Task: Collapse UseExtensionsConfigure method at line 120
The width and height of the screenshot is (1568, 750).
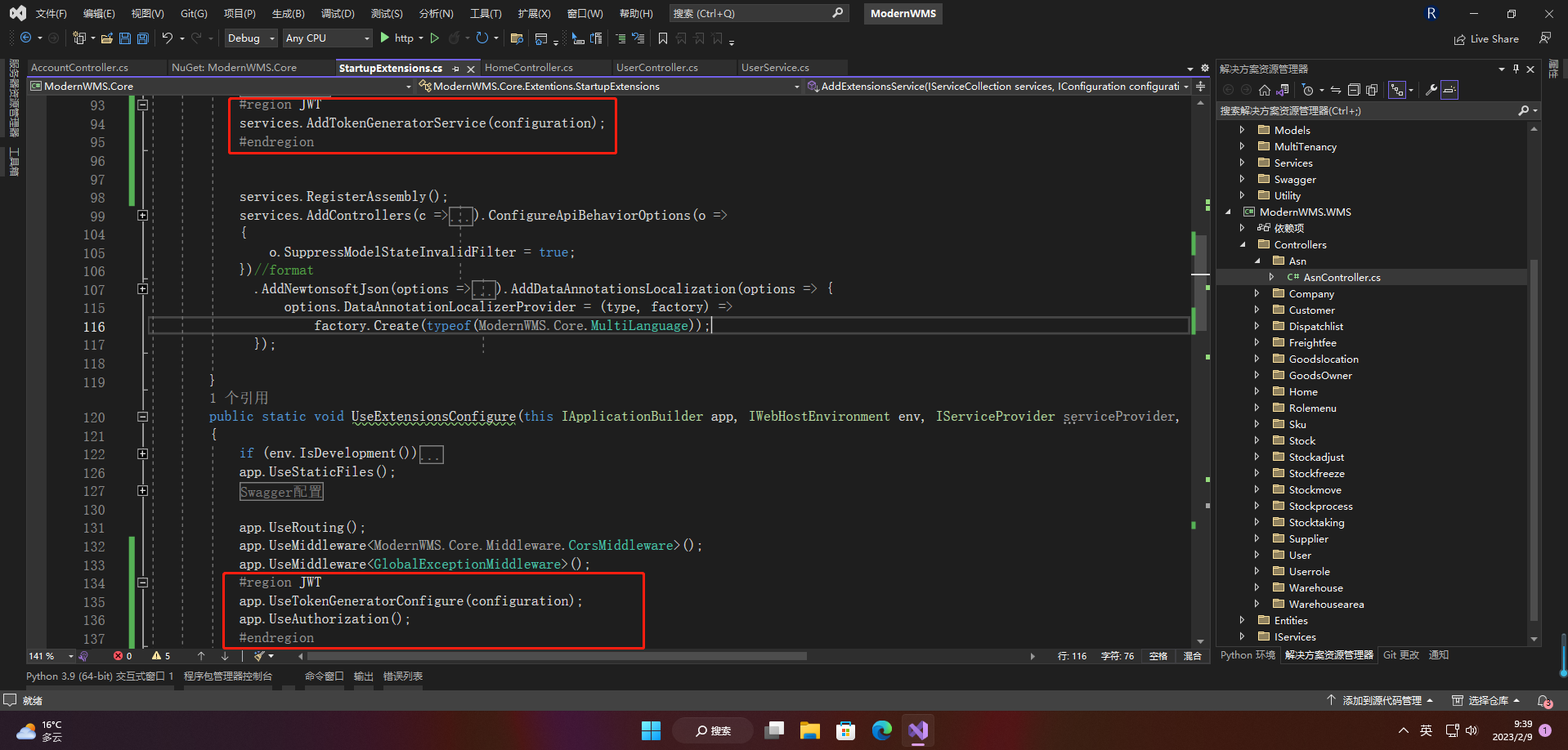Action: [x=142, y=417]
